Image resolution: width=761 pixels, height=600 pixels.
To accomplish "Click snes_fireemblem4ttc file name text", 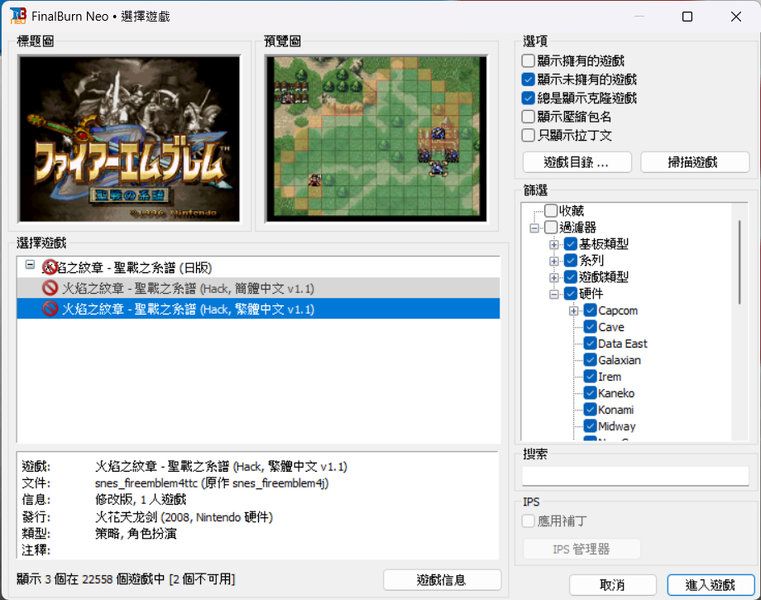I will coord(146,483).
